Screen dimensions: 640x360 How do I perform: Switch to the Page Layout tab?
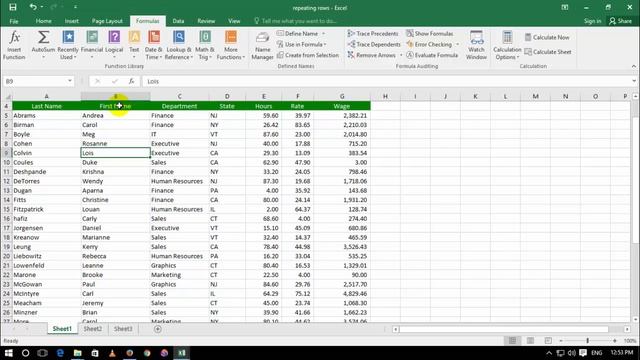[107, 21]
